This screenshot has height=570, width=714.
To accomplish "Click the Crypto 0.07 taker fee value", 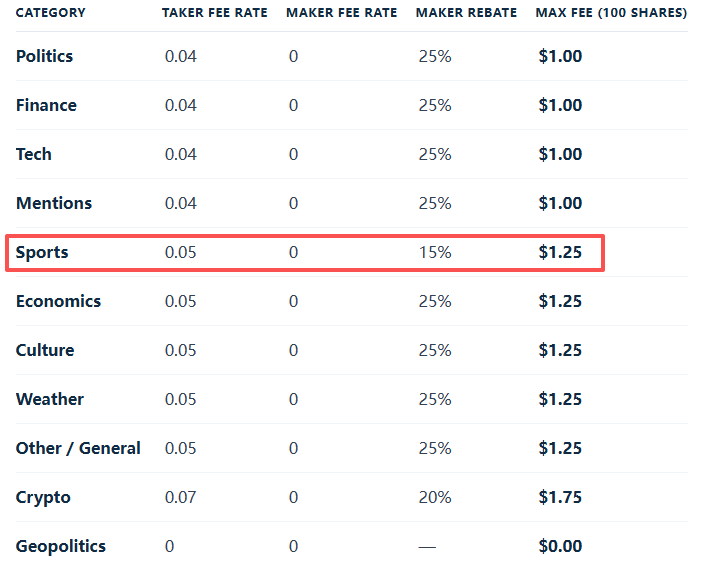I will click(180, 497).
